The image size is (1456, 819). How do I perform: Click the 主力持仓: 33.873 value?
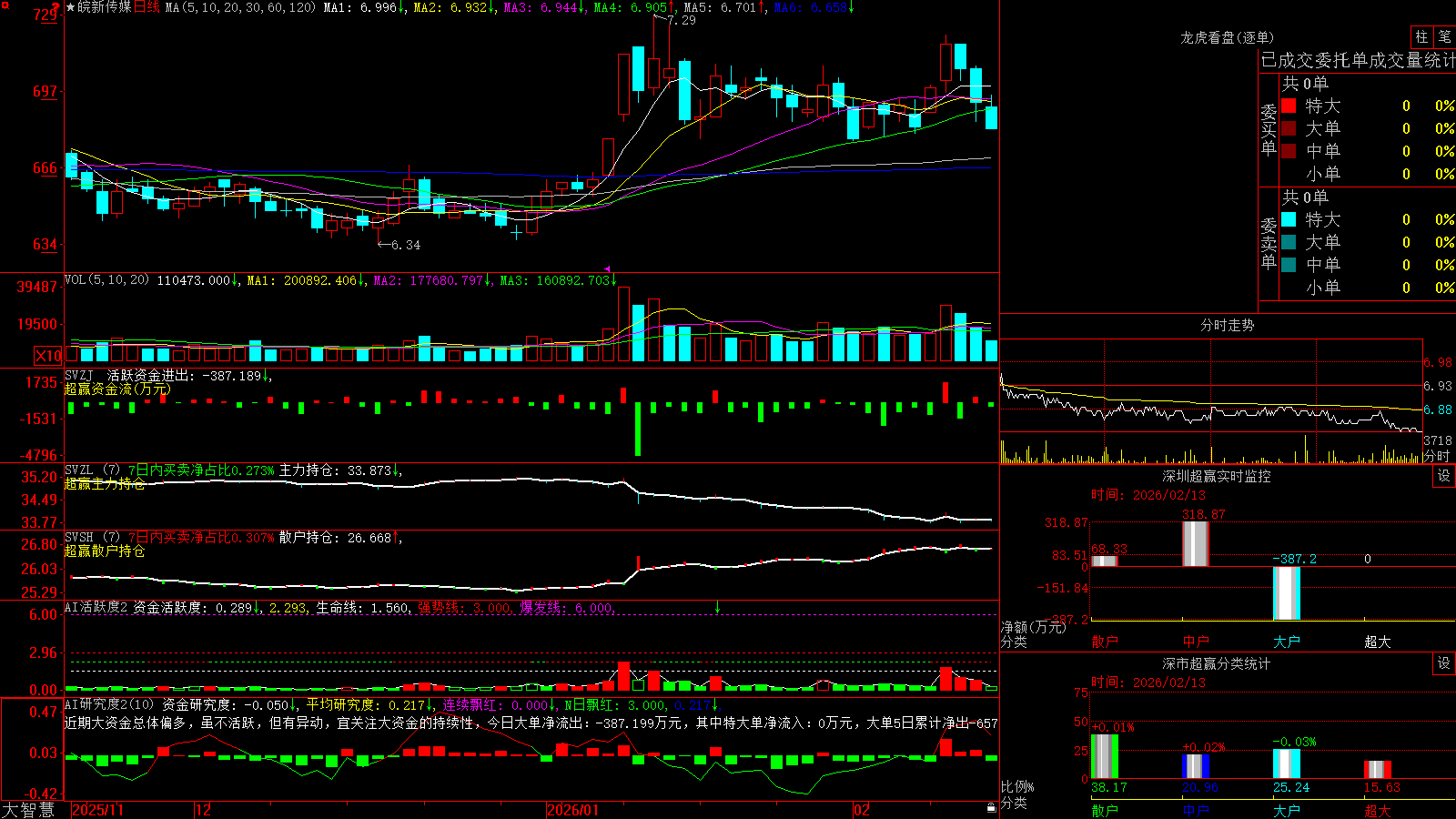pos(335,470)
